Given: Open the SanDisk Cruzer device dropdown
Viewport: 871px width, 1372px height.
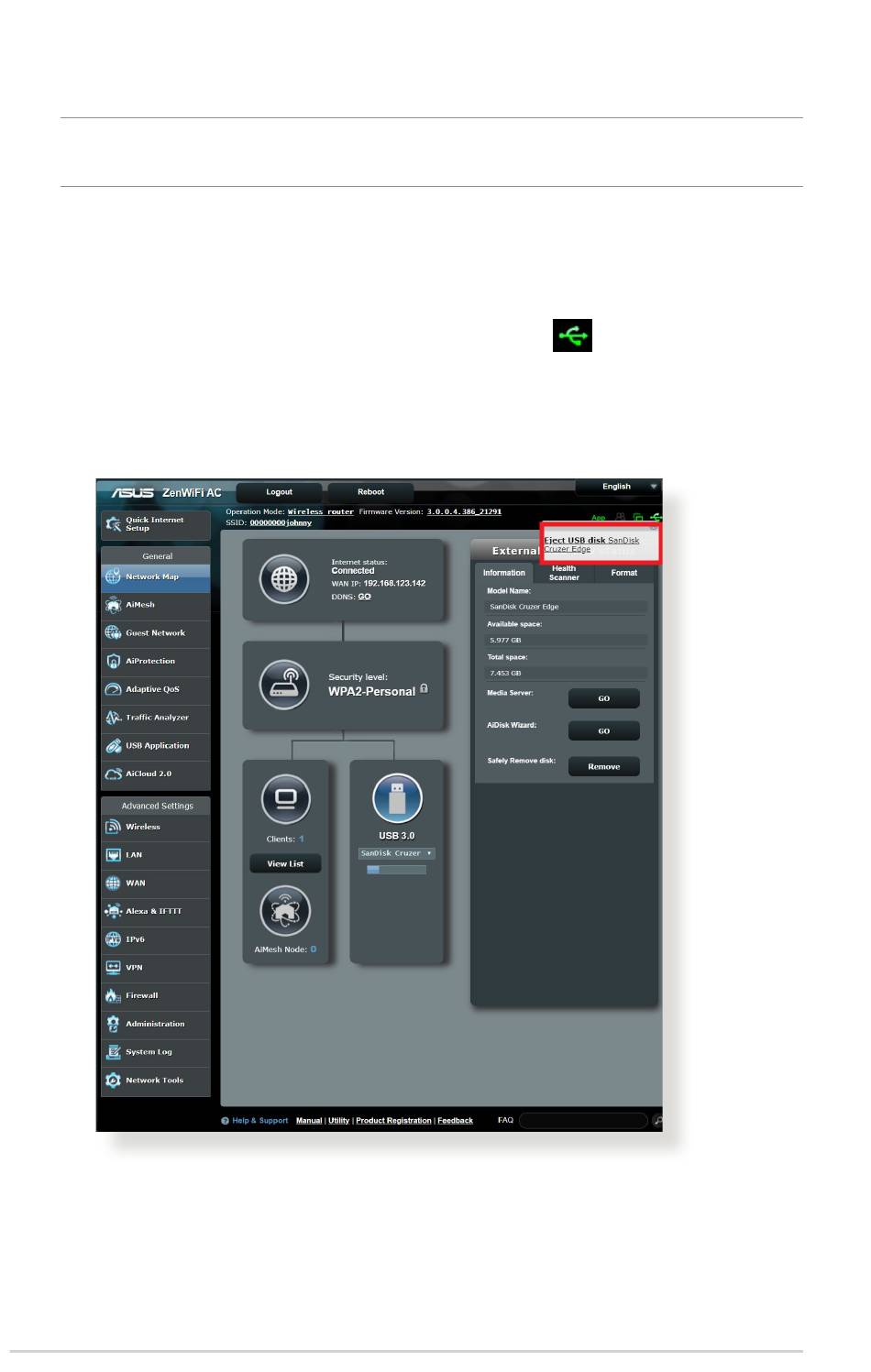Looking at the screenshot, I should (x=397, y=853).
